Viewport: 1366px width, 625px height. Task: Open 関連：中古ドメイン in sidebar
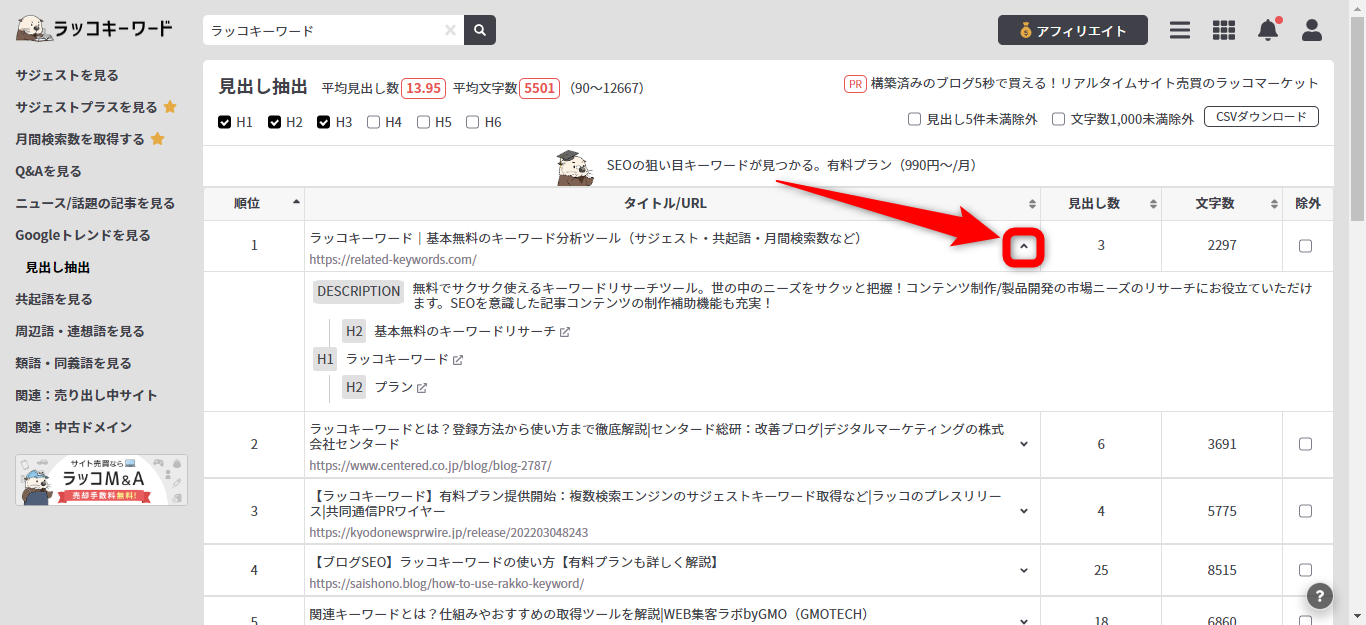(x=73, y=427)
